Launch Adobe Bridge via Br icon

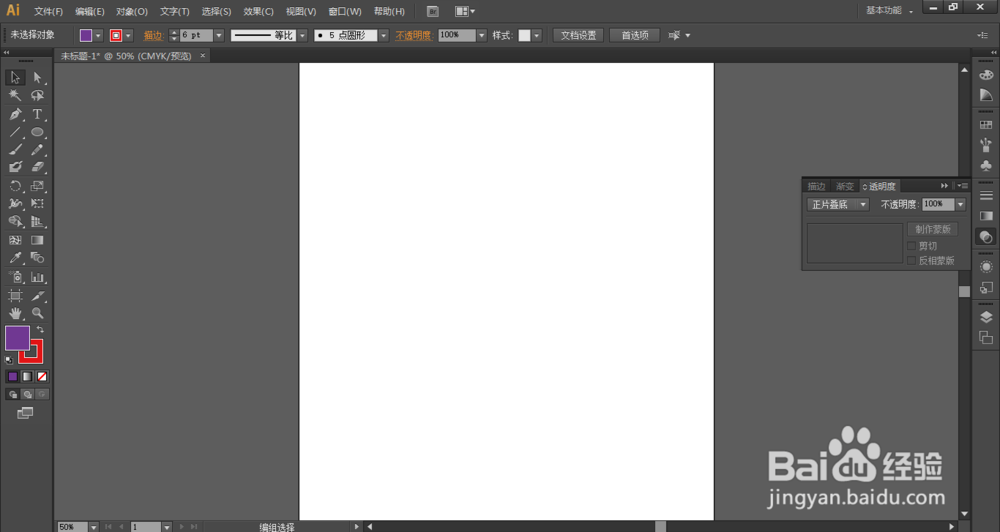432,11
